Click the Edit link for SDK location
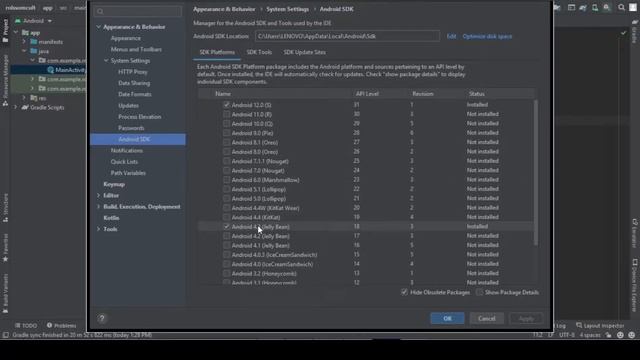Image resolution: width=640 pixels, height=360 pixels. tap(451, 36)
